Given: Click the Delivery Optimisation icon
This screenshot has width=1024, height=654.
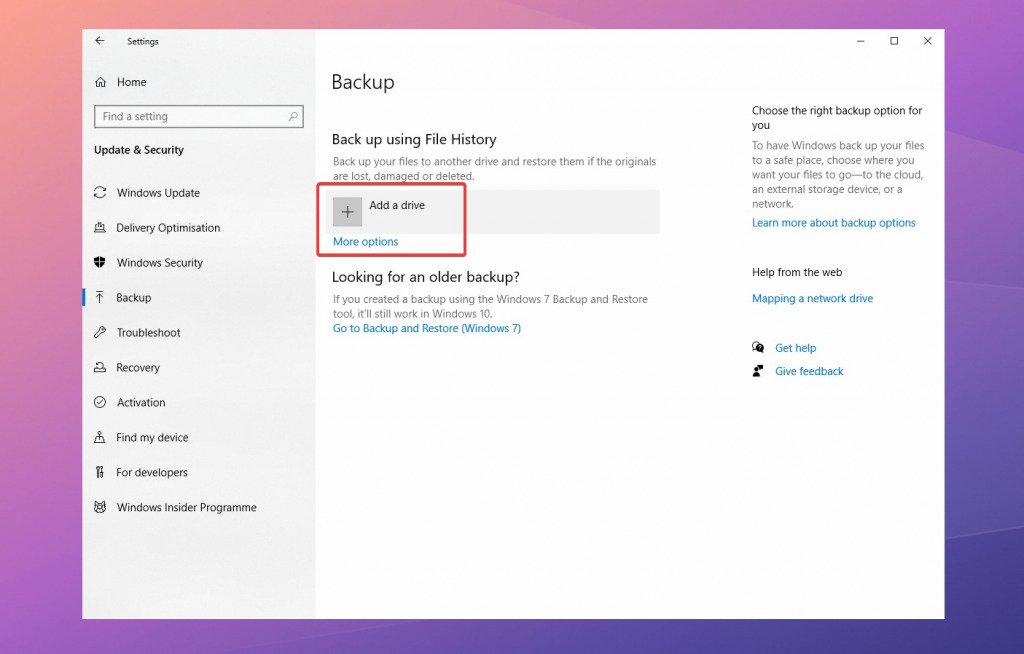Looking at the screenshot, I should [101, 227].
